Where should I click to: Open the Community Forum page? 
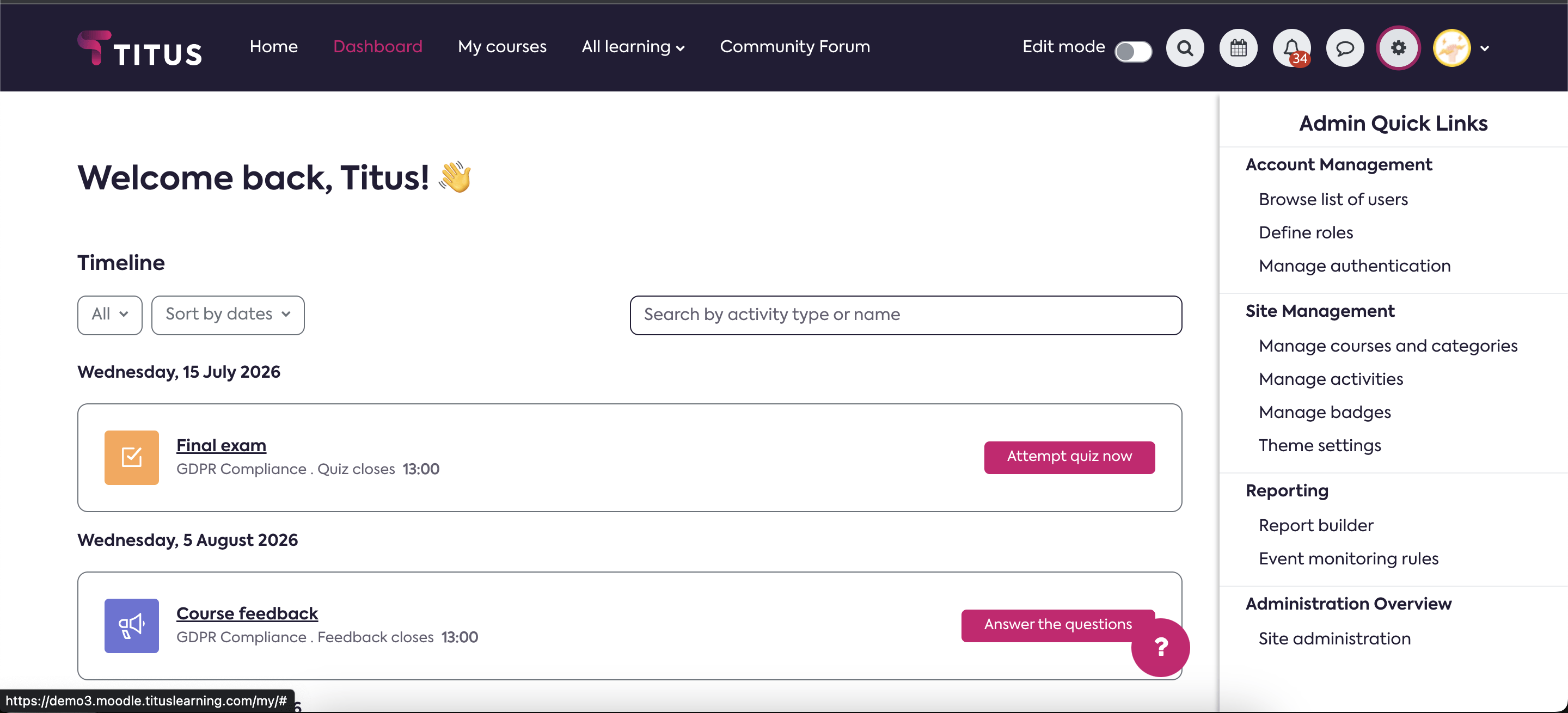[794, 47]
